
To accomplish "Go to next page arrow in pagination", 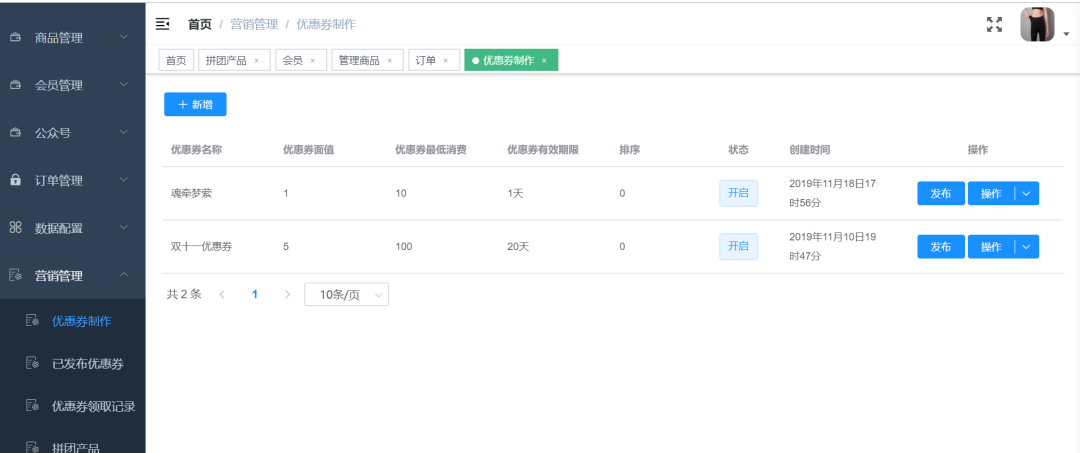I will (287, 295).
